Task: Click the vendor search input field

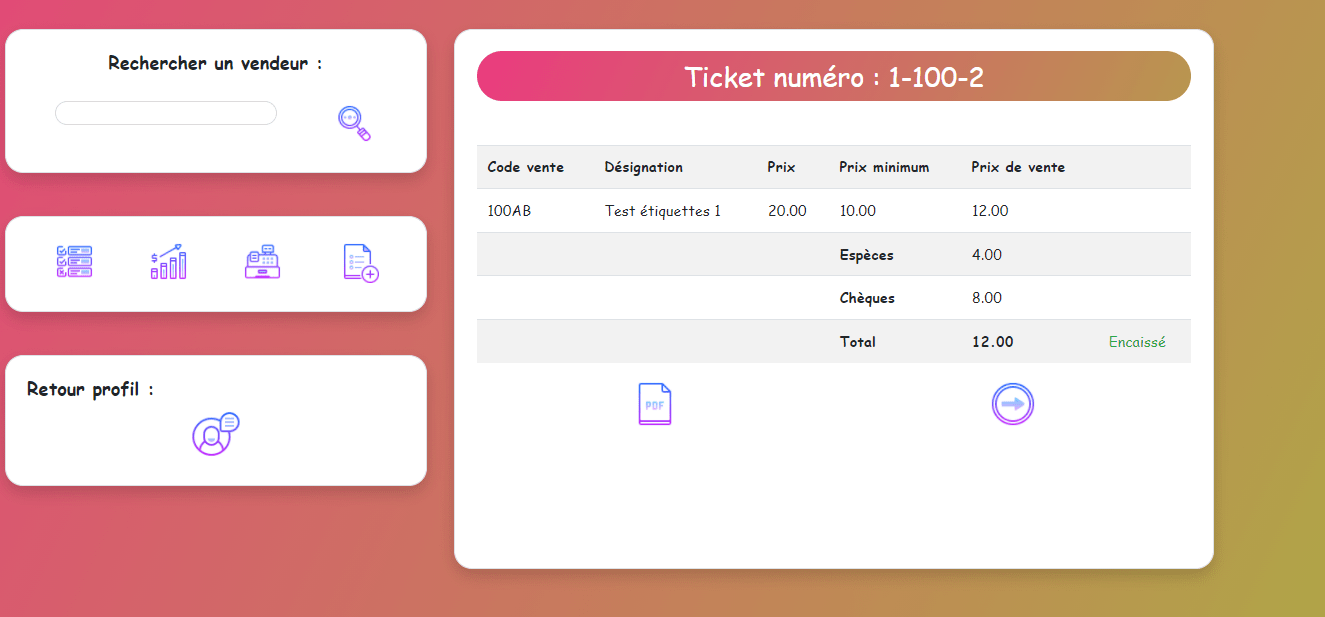Action: (165, 112)
